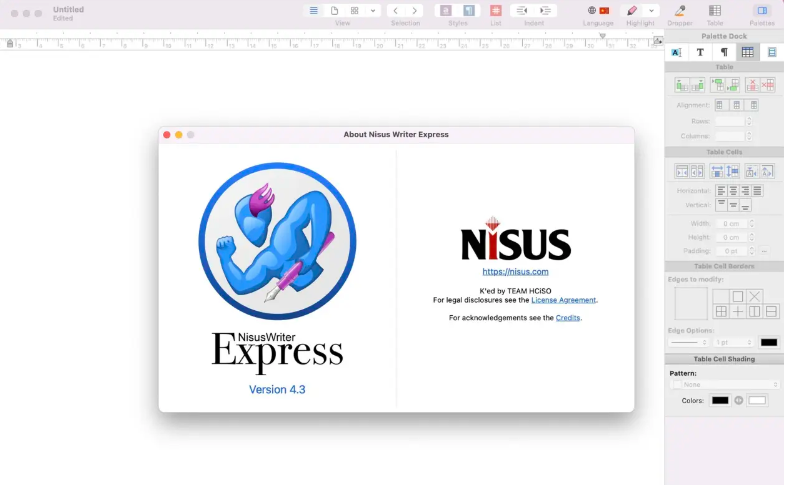Decrease indent in toolbar
This screenshot has height=485, width=786.
(522, 11)
